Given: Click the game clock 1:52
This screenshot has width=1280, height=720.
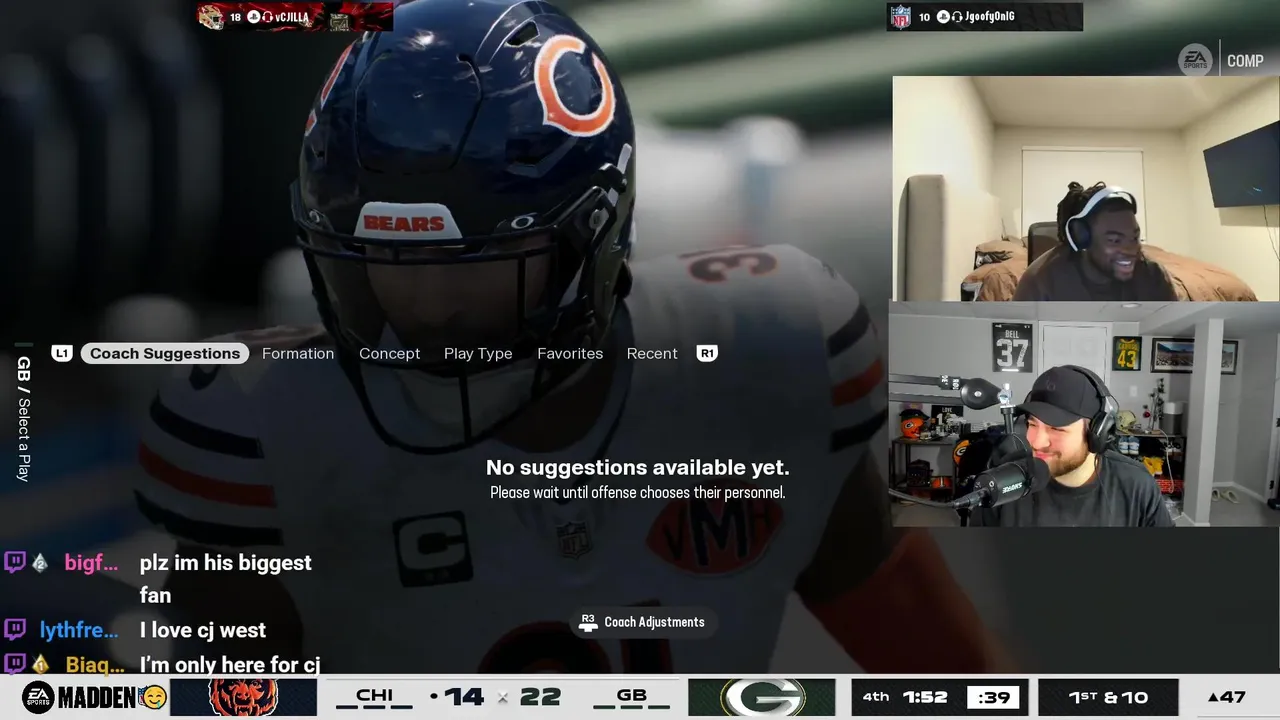Looking at the screenshot, I should click(925, 697).
